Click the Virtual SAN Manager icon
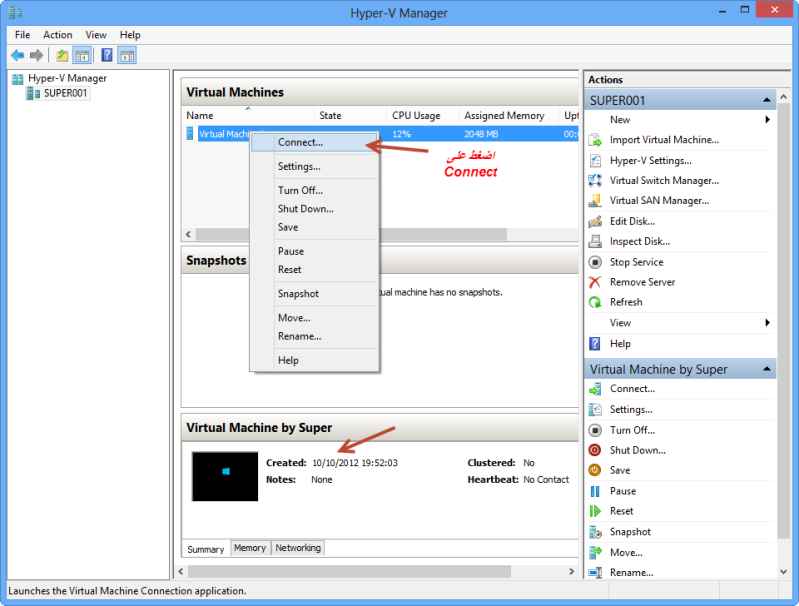Screen dimensions: 799x606 tap(595, 201)
